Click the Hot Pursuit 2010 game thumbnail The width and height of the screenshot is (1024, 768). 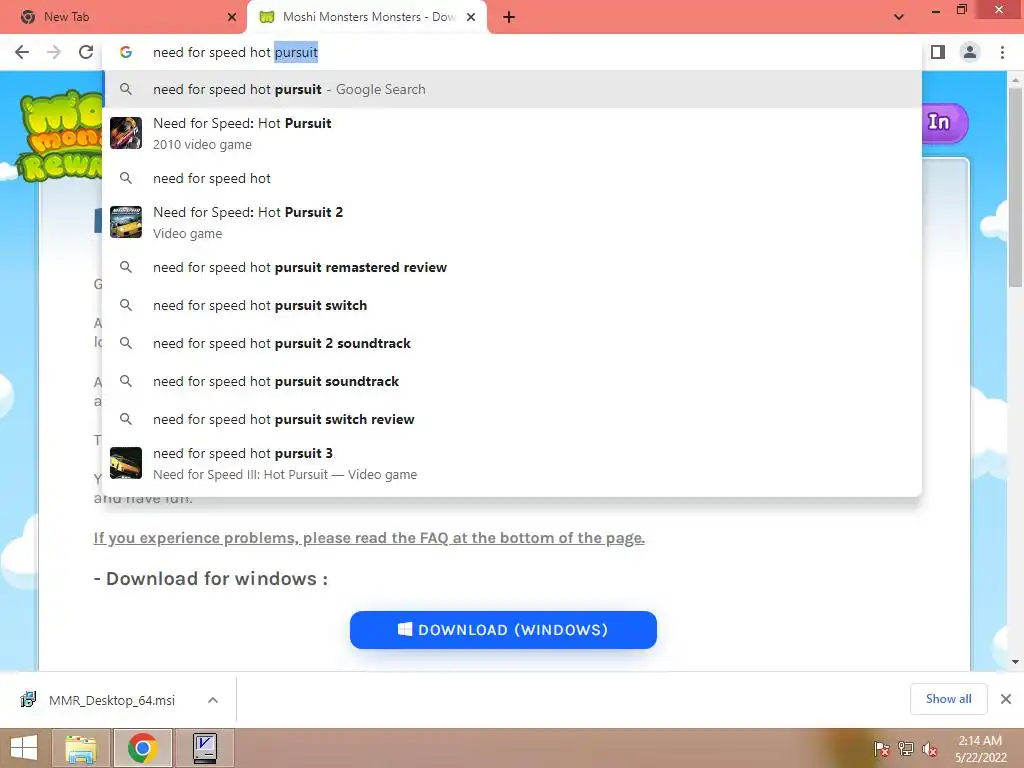click(126, 133)
